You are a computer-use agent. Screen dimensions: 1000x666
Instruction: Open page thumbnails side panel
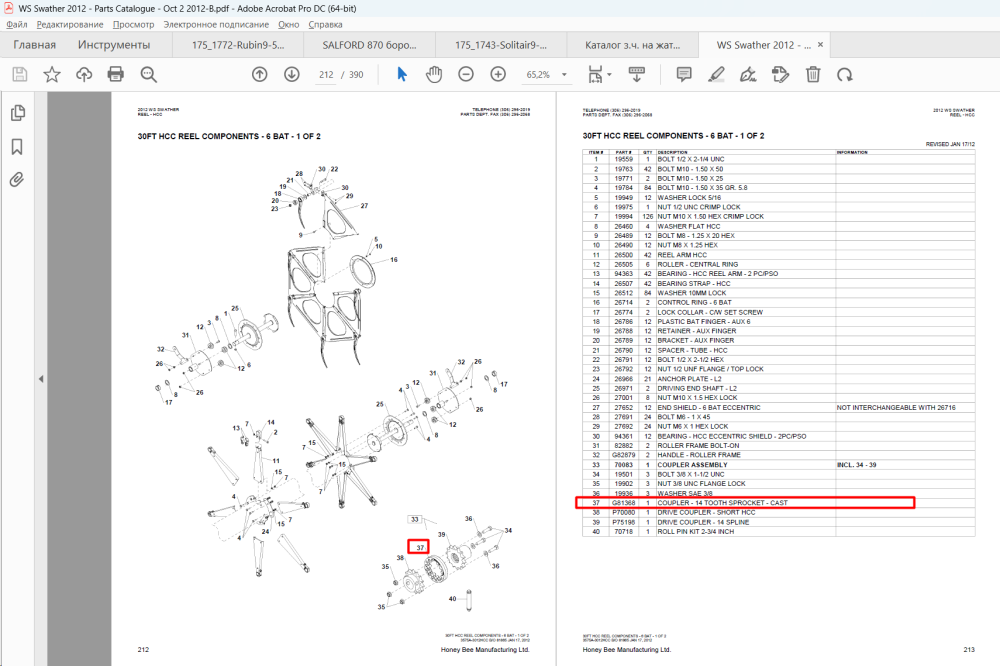coord(17,113)
